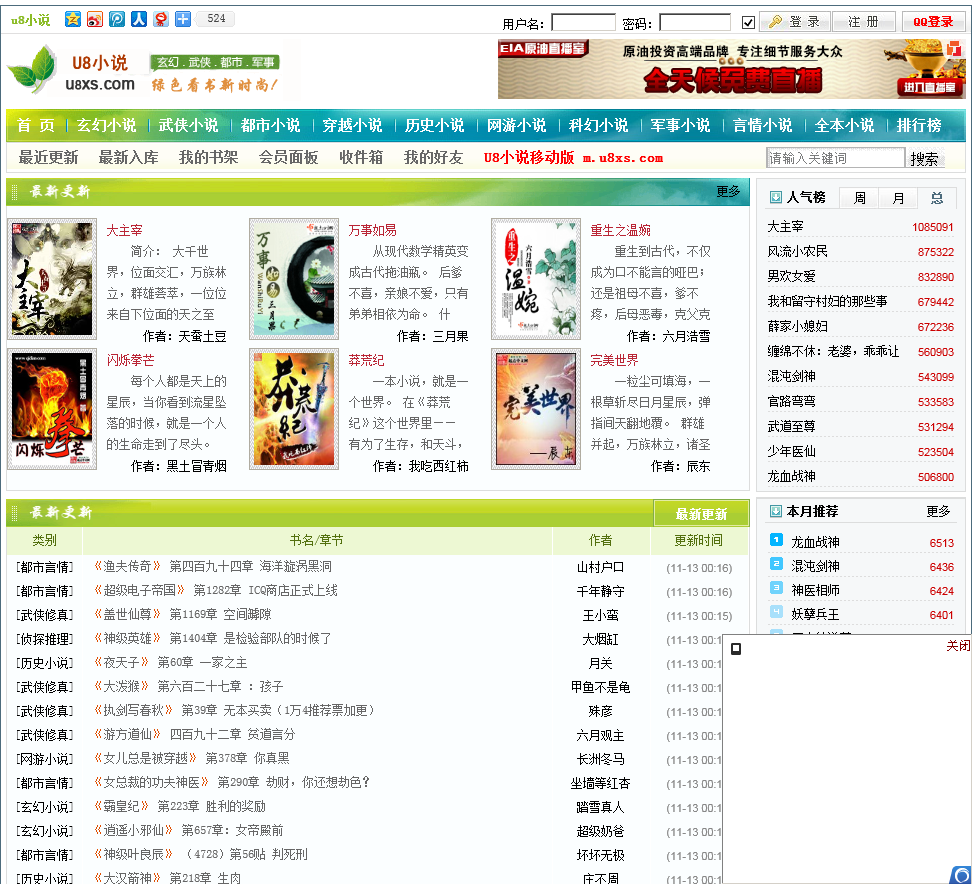Share to QQ Zone star icon
972x884 pixels.
(73, 19)
